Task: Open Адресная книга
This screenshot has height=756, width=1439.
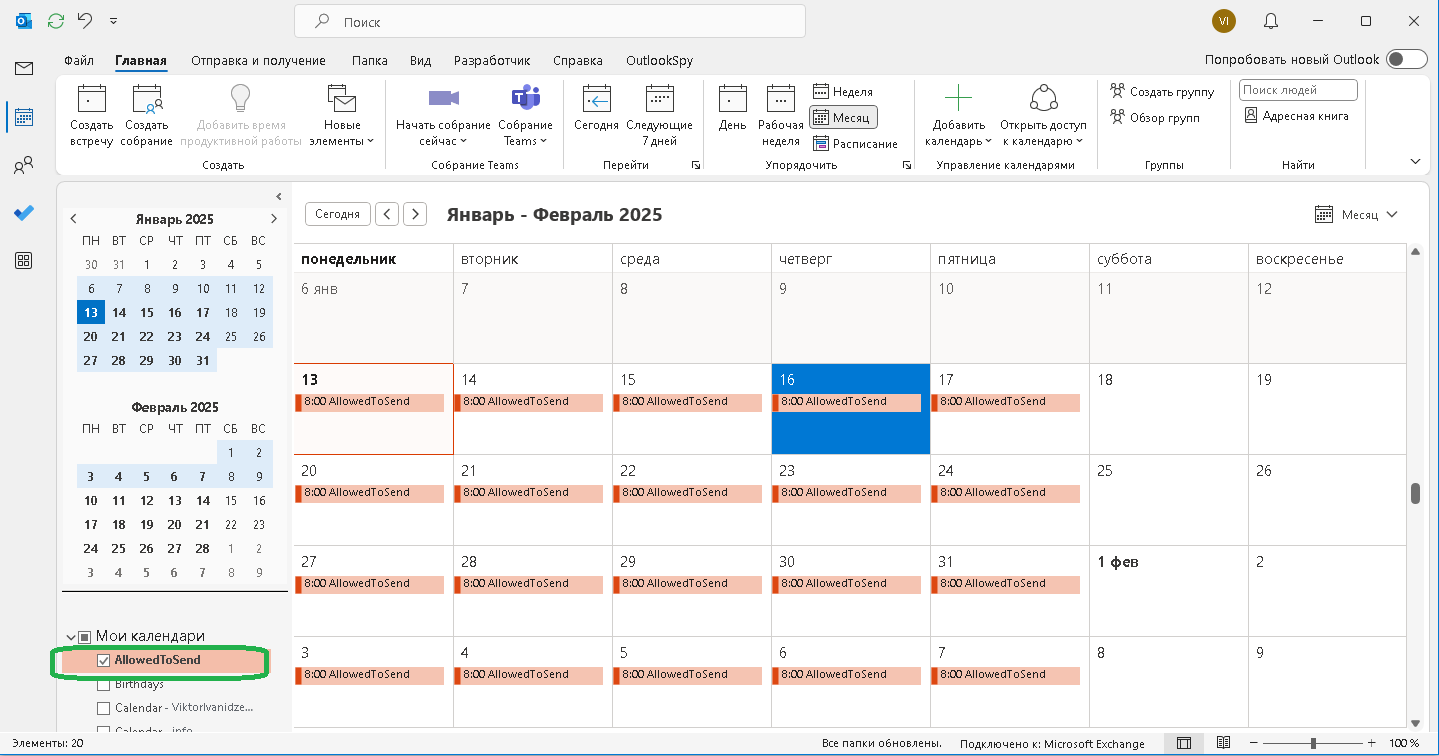Action: (x=1297, y=116)
